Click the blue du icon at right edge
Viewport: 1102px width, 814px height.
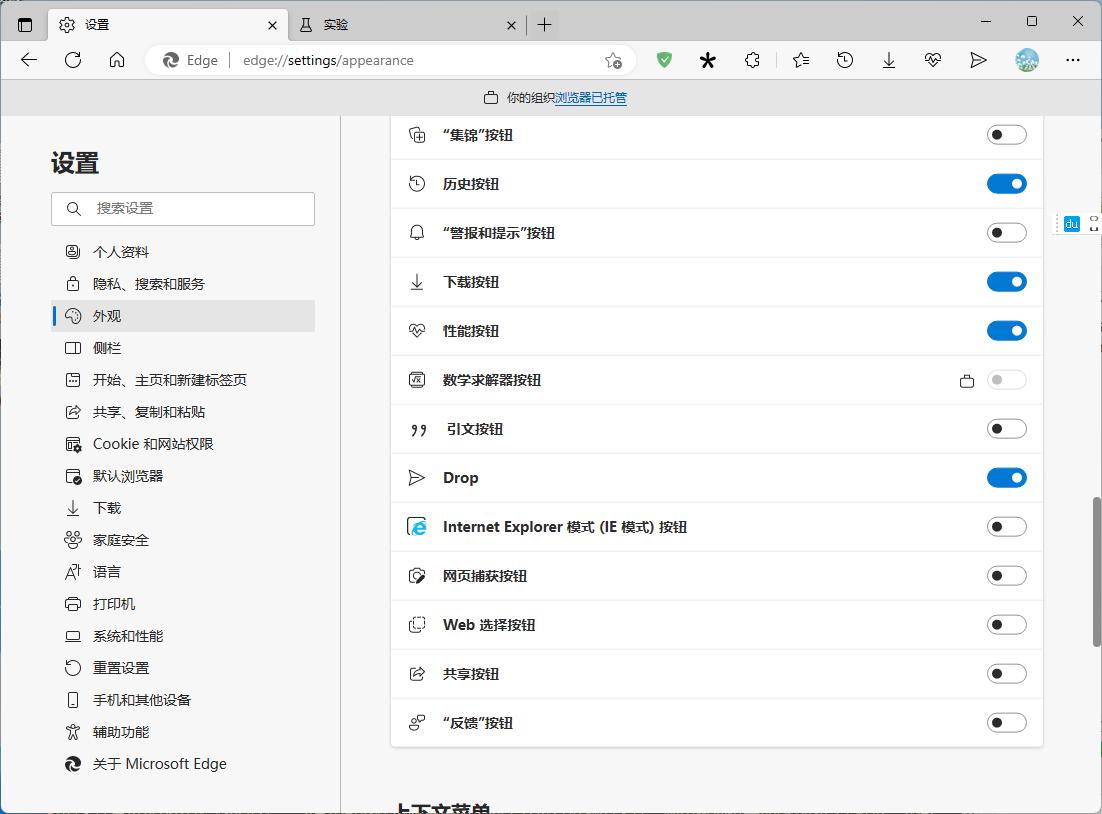coord(1071,224)
